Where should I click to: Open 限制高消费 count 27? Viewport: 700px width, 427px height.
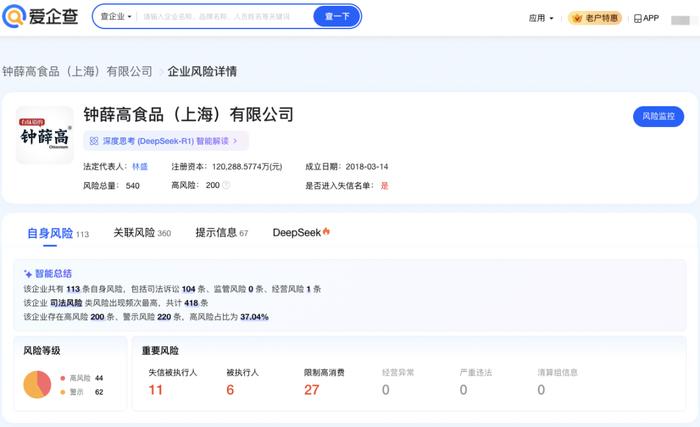pos(312,390)
